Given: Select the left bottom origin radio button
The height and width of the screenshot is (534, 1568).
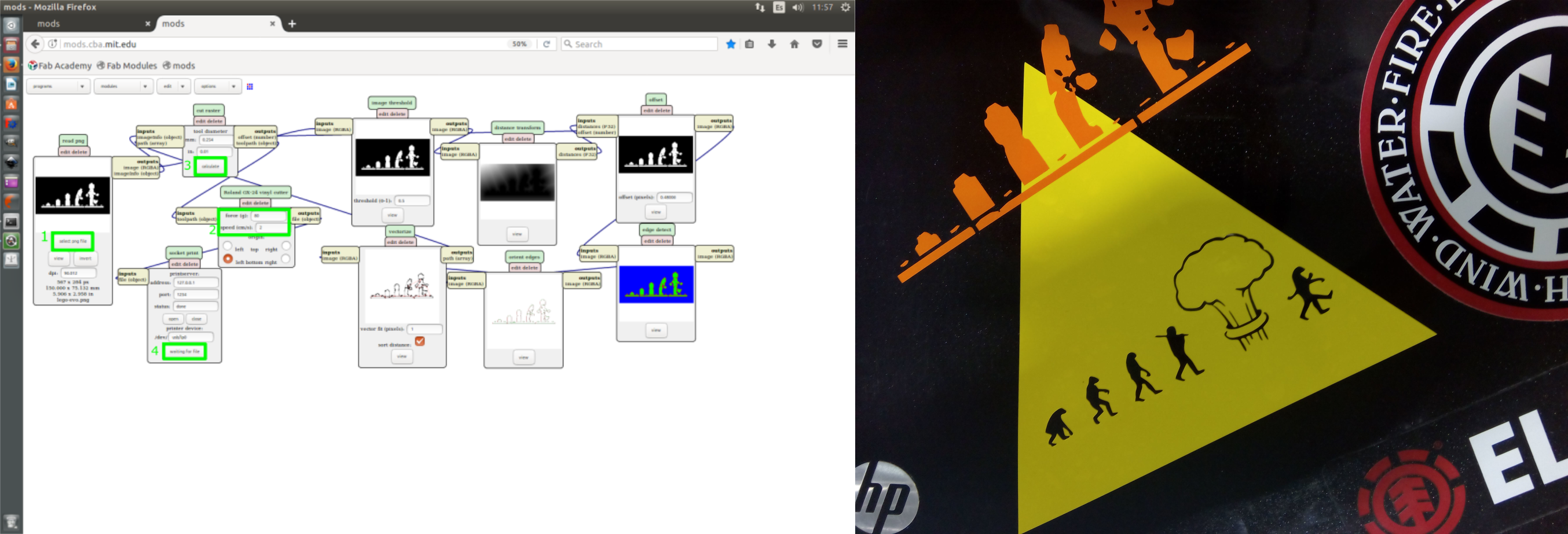Looking at the screenshot, I should point(228,259).
